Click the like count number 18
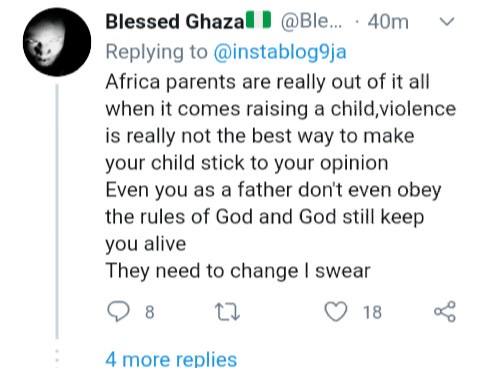The width and height of the screenshot is (480, 368). 372,312
